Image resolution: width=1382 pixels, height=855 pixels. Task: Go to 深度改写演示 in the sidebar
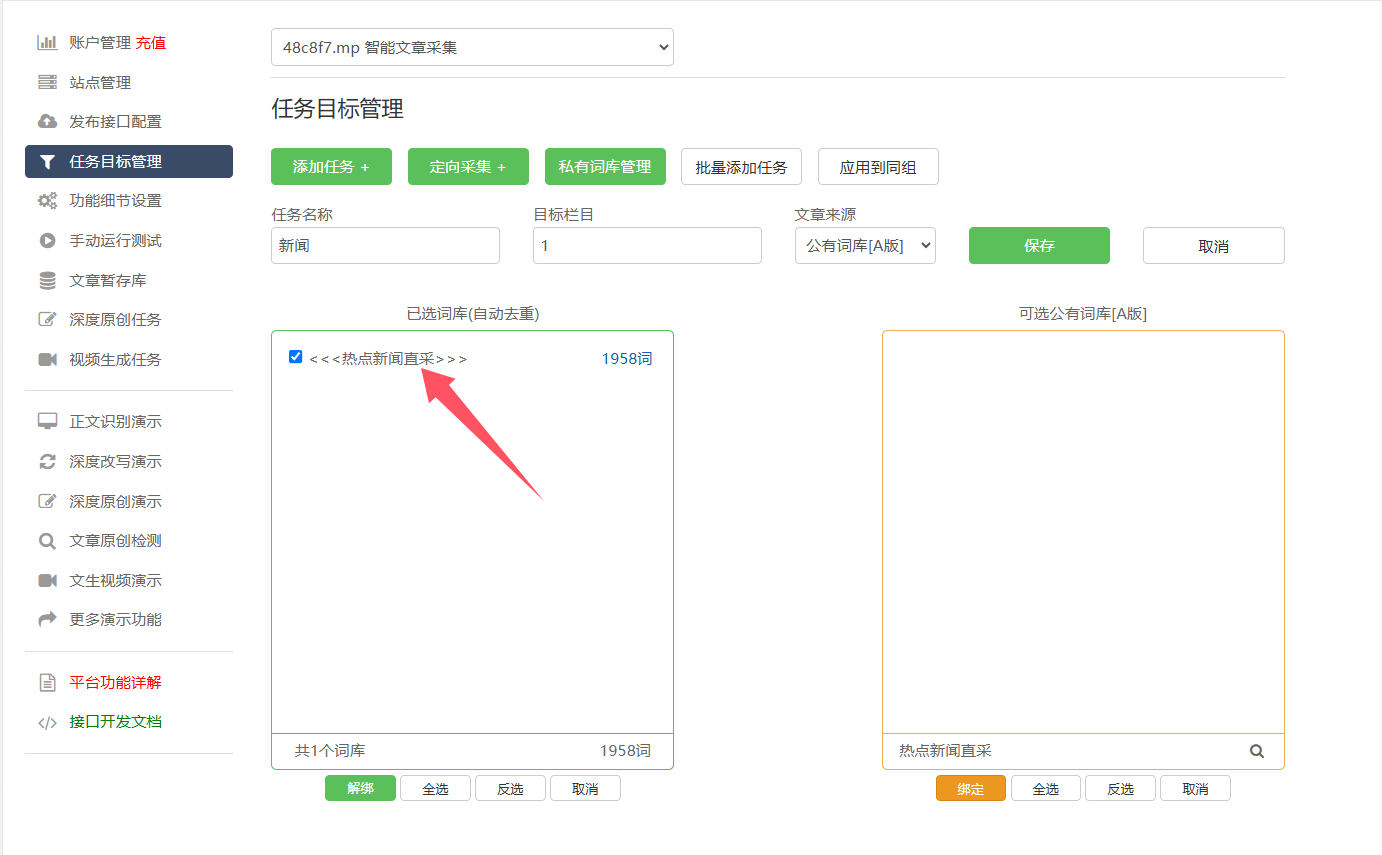coord(115,462)
